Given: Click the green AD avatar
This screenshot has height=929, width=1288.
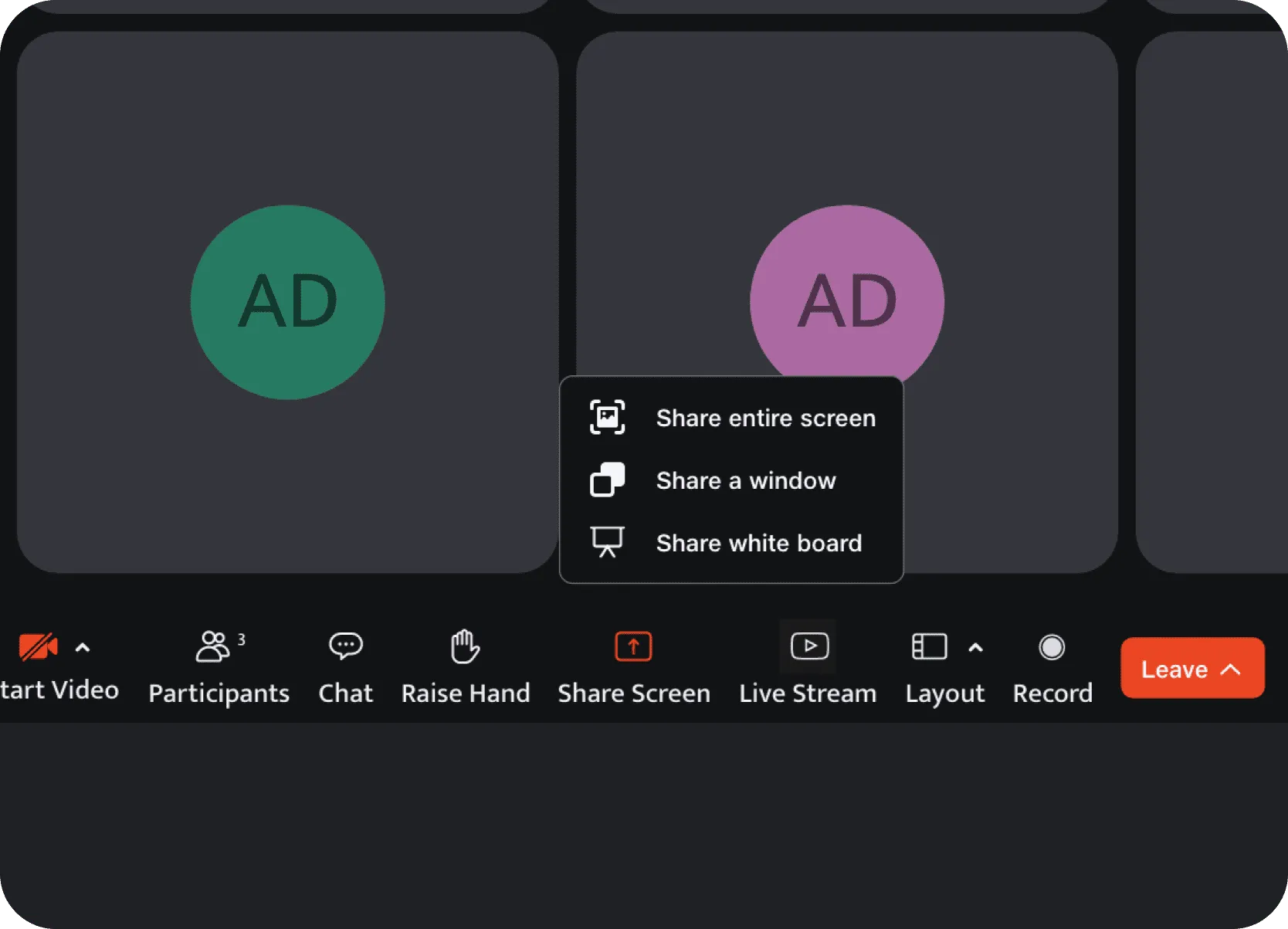Looking at the screenshot, I should (x=287, y=302).
